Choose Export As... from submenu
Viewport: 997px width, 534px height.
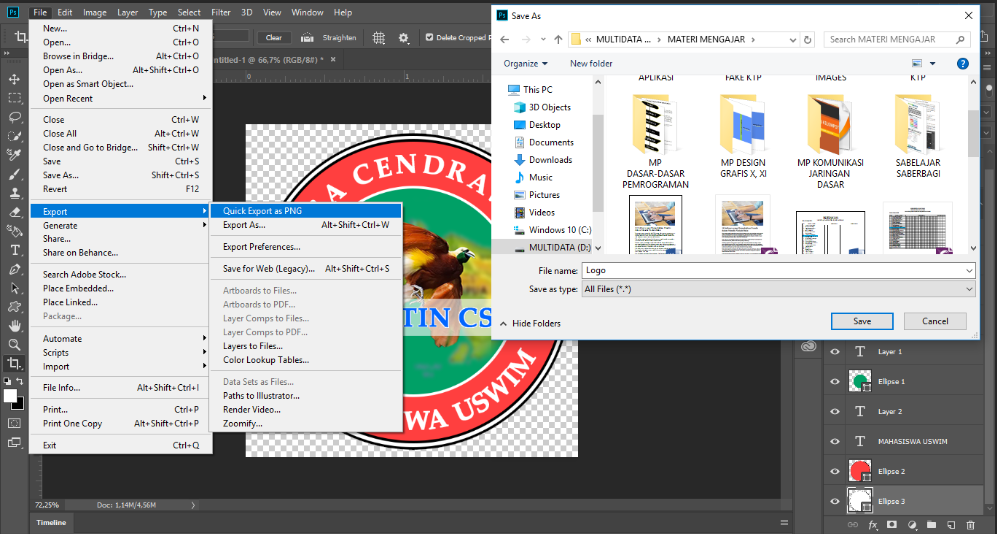pos(306,225)
